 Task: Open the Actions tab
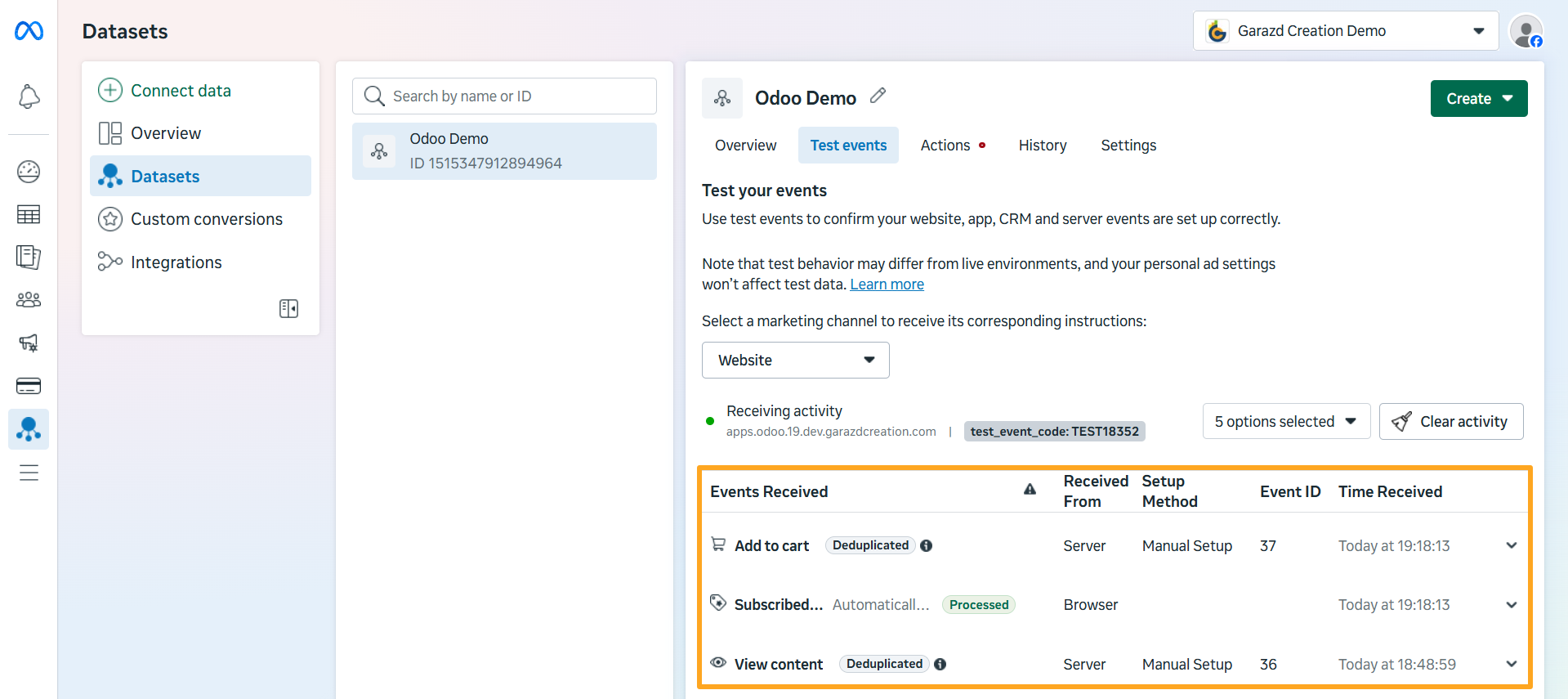[952, 145]
